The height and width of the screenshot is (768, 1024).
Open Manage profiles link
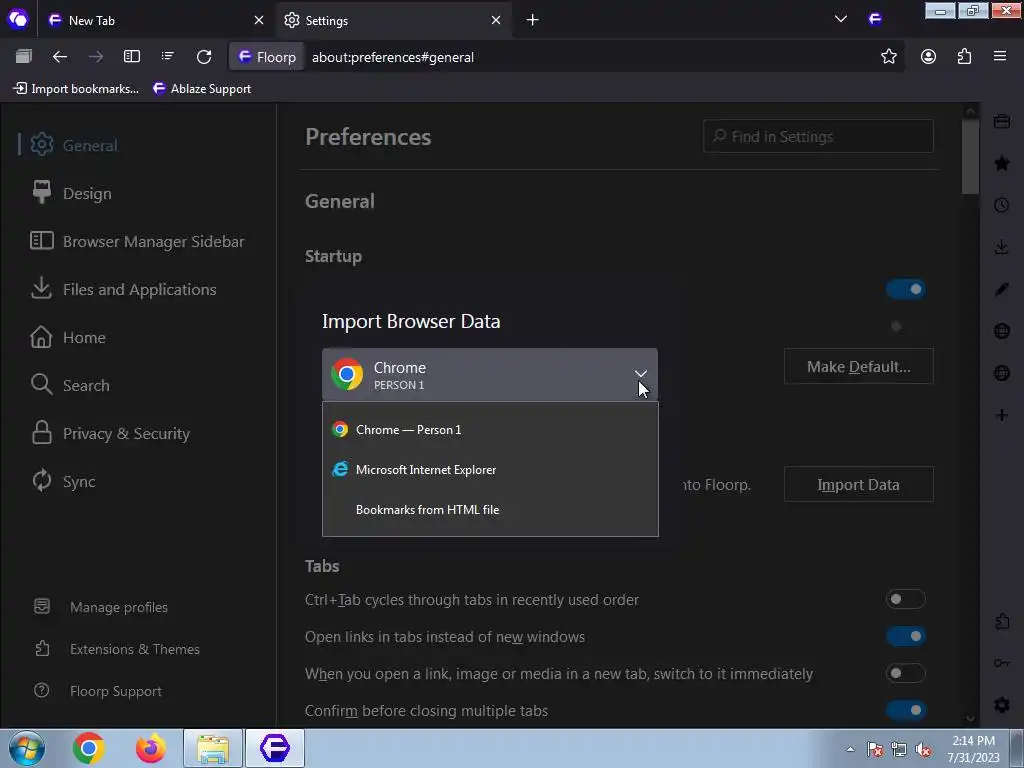click(x=118, y=607)
